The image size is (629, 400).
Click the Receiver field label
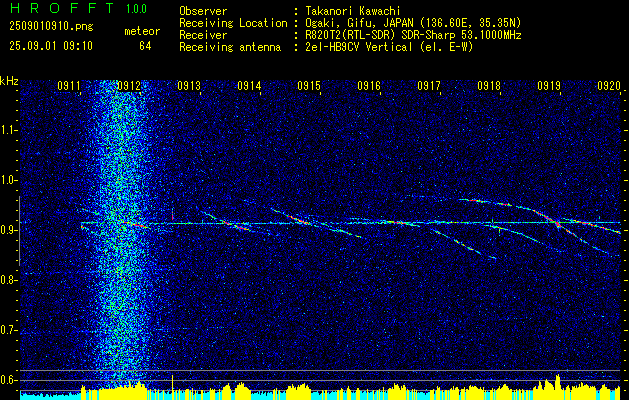tap(203, 35)
